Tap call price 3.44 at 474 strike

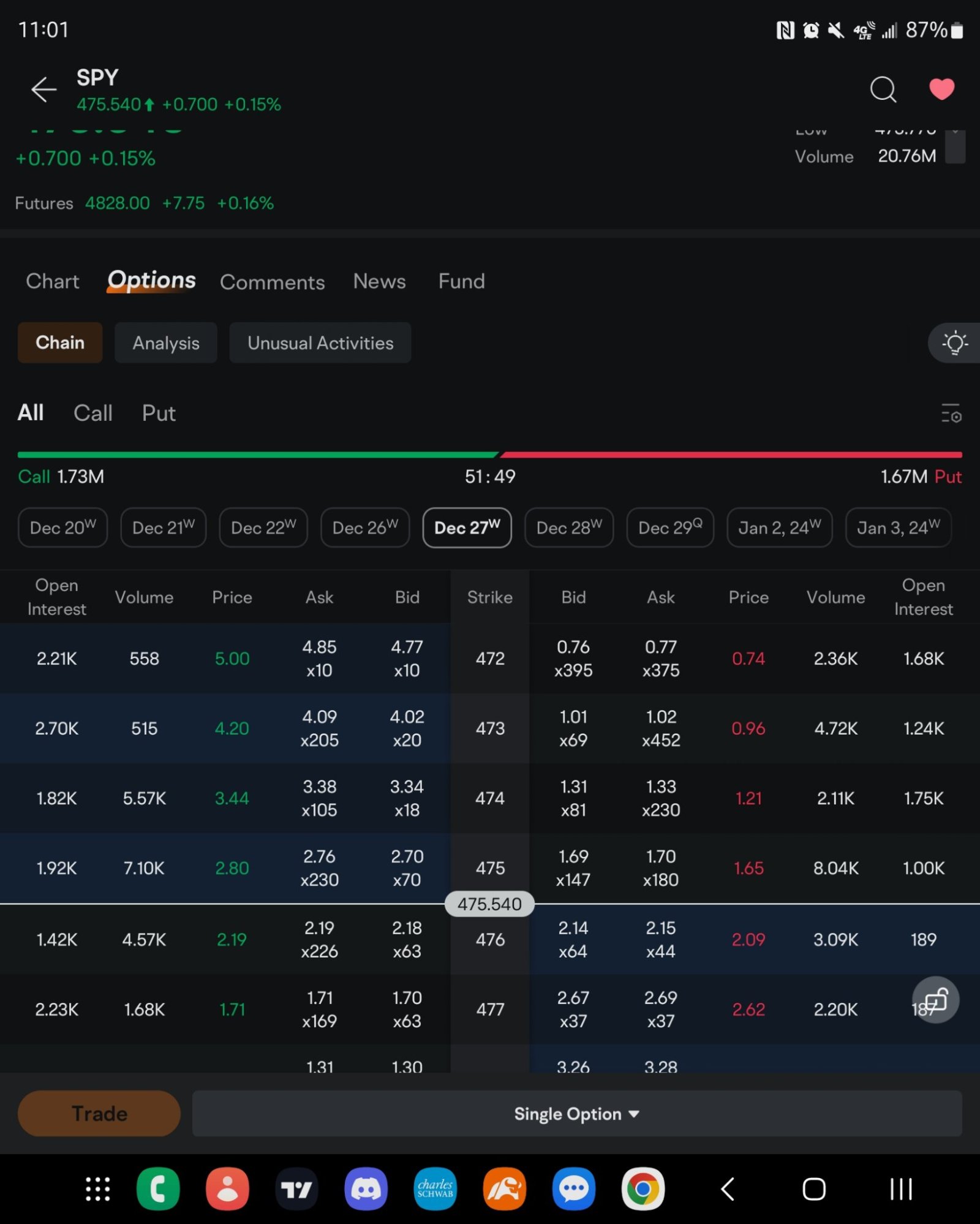coord(232,798)
